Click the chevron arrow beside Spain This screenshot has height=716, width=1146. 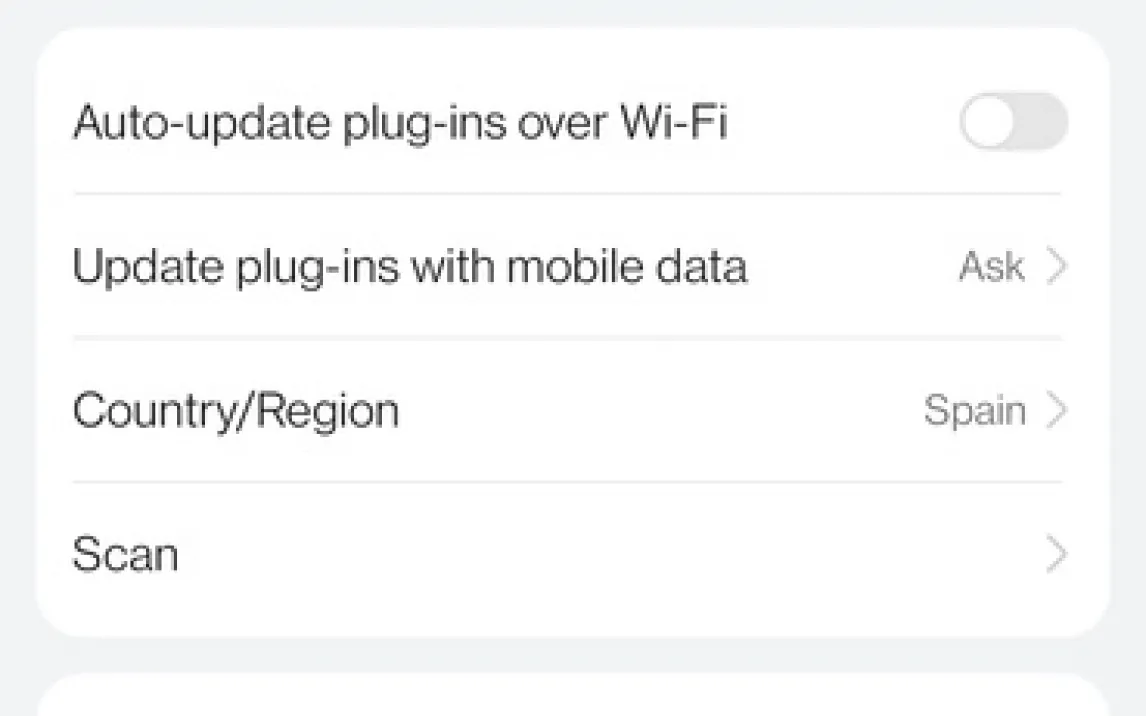(1056, 411)
